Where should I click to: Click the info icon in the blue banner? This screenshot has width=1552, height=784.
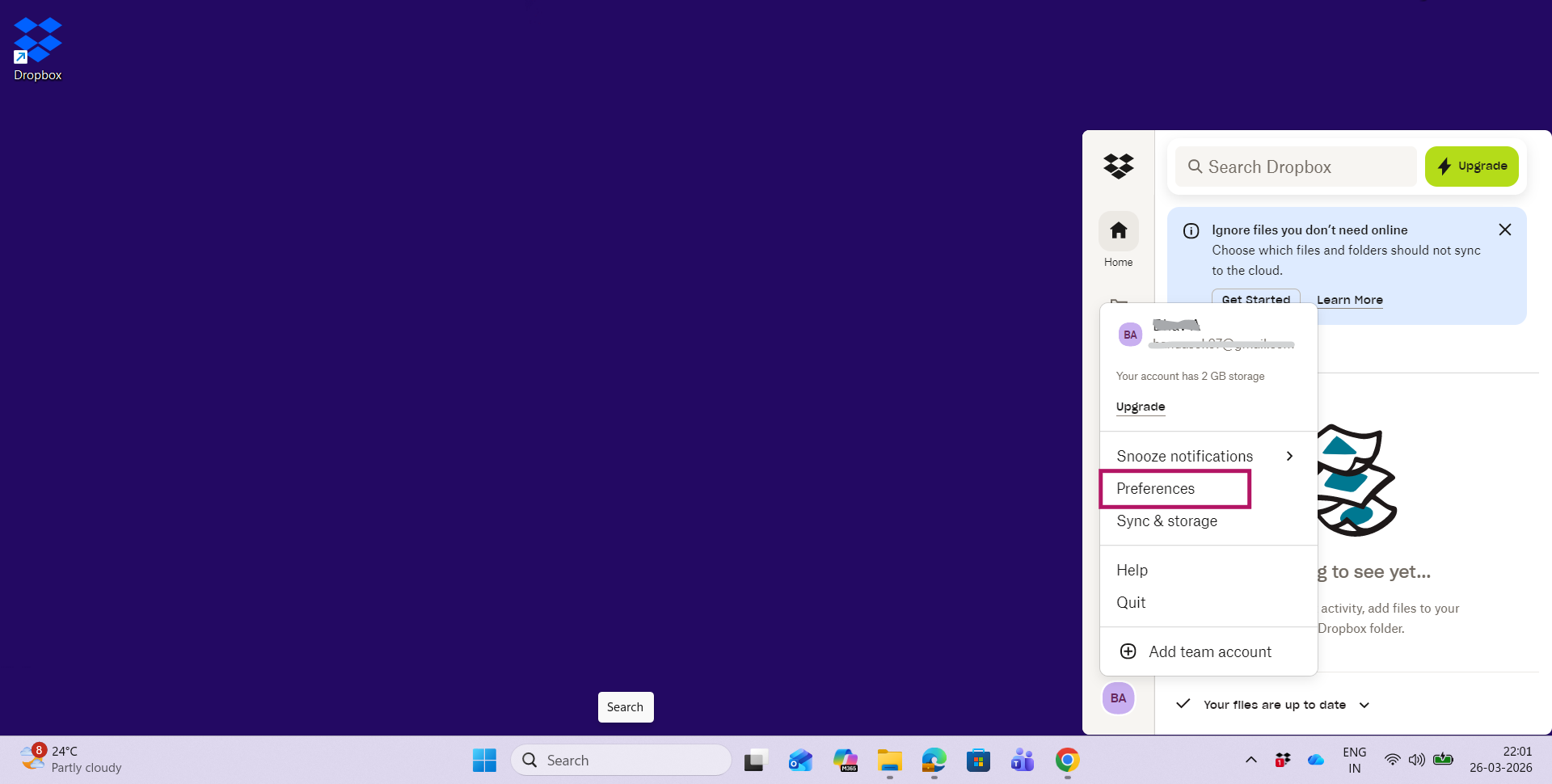point(1191,230)
